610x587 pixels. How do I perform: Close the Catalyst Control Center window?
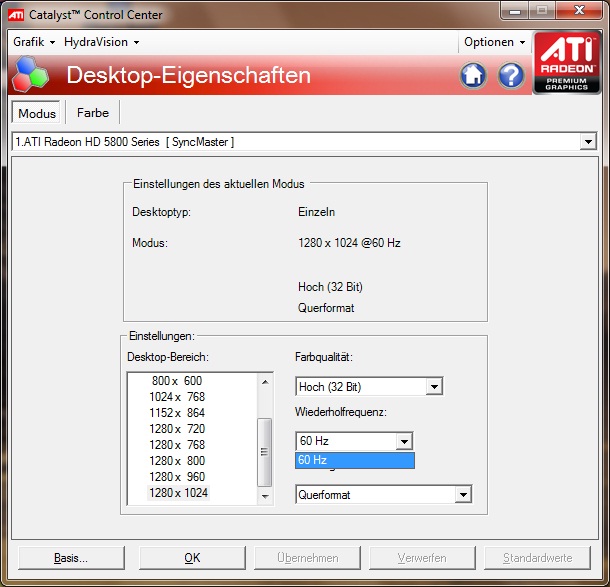coord(579,11)
